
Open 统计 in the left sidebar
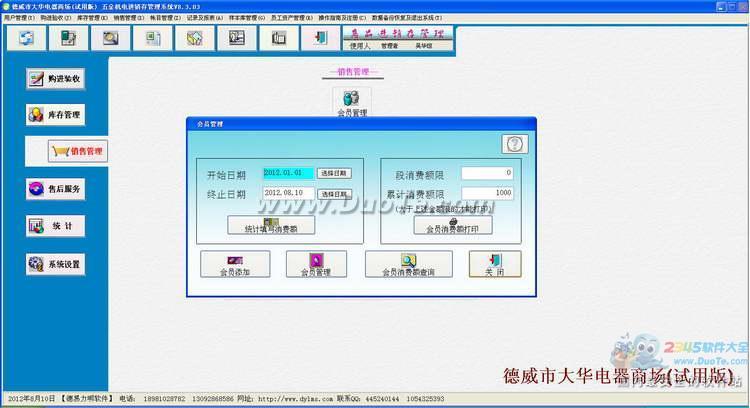55,226
